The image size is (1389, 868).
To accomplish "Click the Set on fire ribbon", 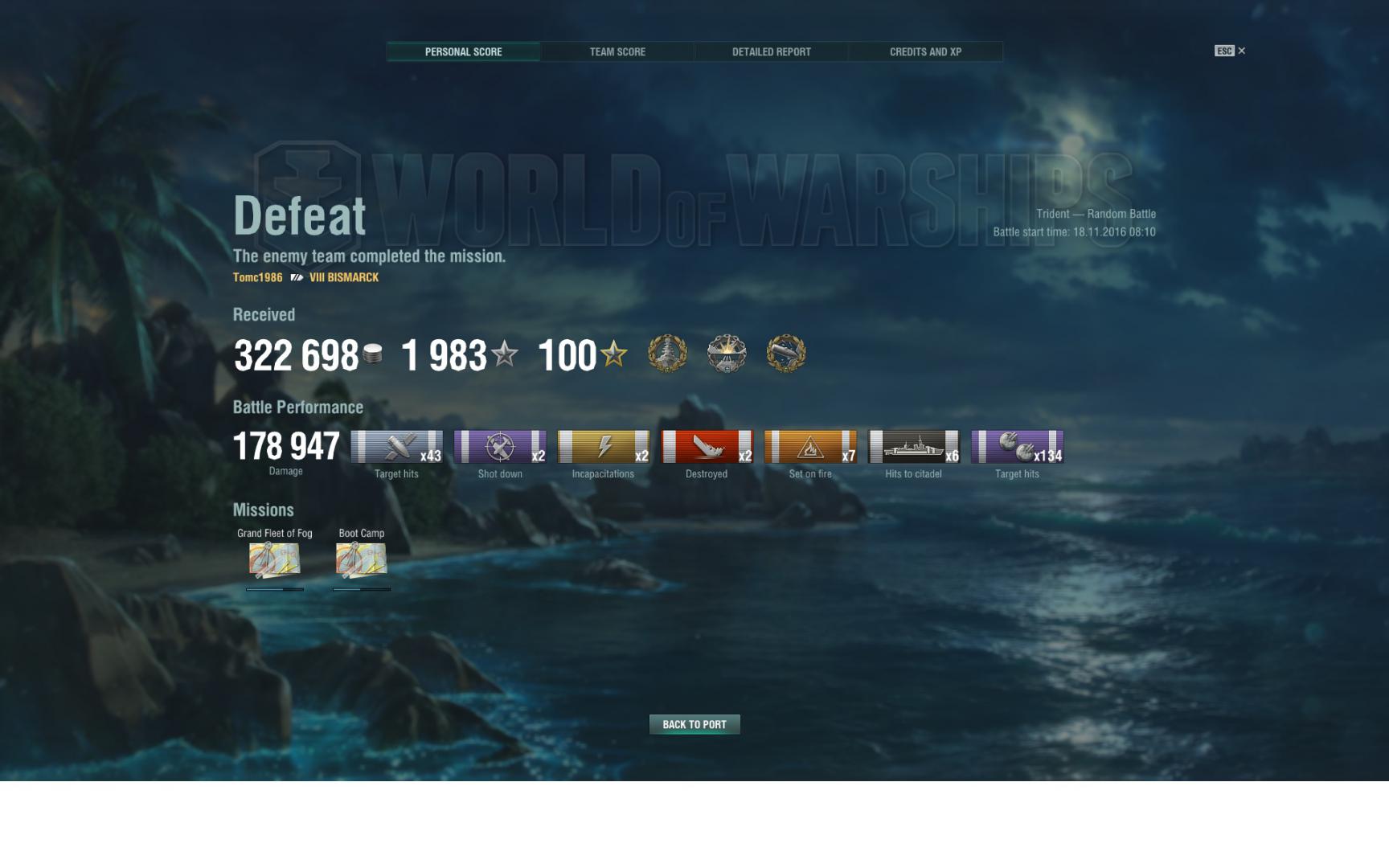I will click(x=810, y=447).
